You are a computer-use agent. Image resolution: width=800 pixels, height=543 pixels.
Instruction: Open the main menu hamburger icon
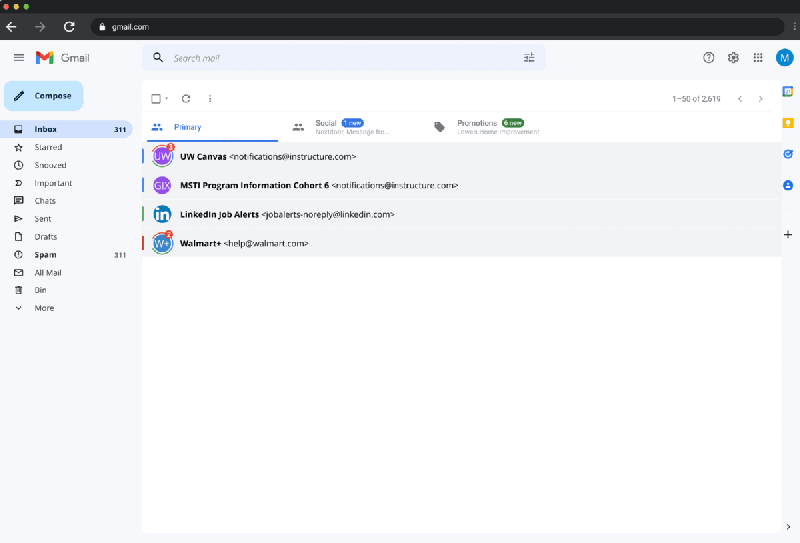coord(19,58)
